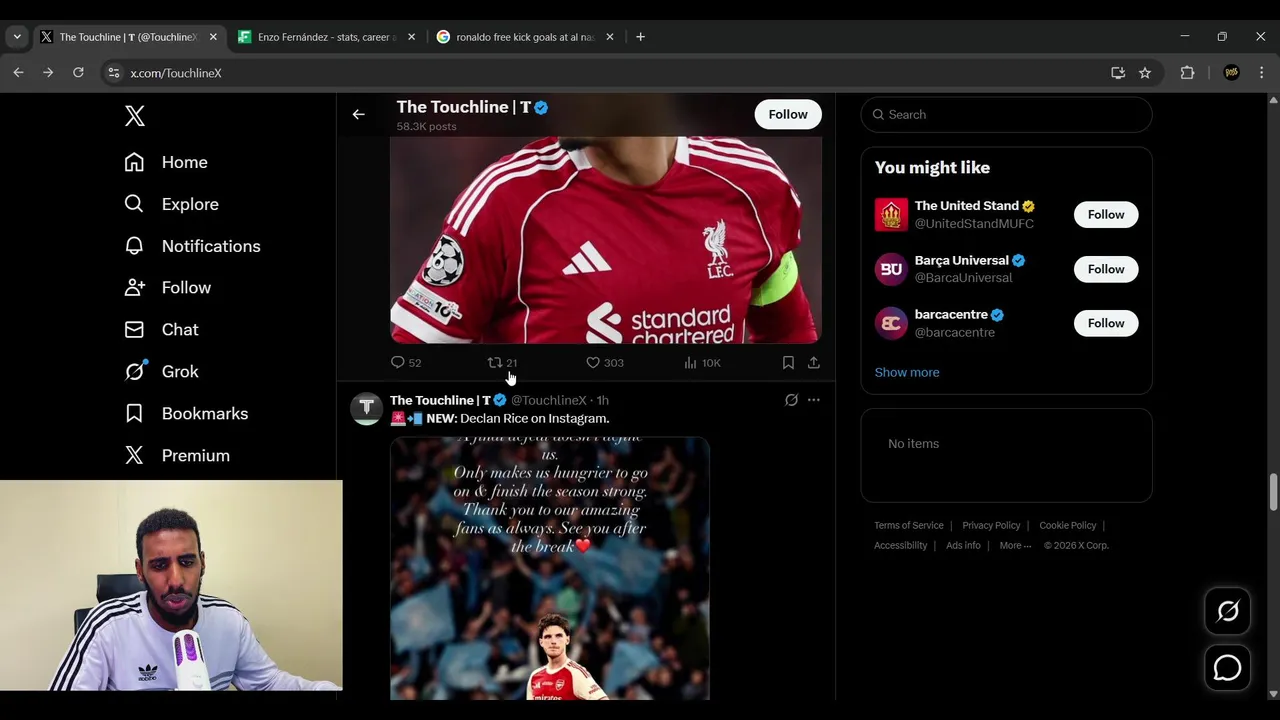The image size is (1280, 720).
Task: Open @TouchlineX handle on the Declan Rice post
Action: point(549,400)
